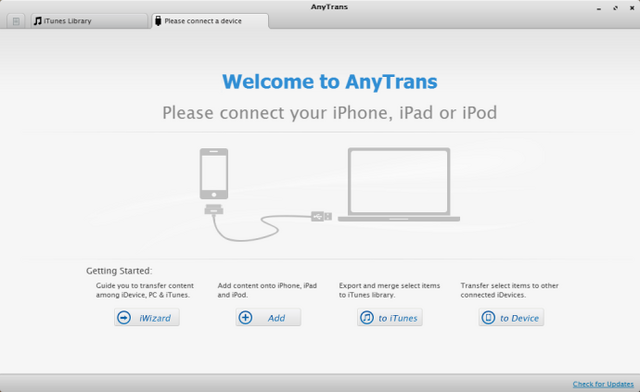Switch to the iTunes Library tab
The width and height of the screenshot is (640, 392).
[89, 21]
